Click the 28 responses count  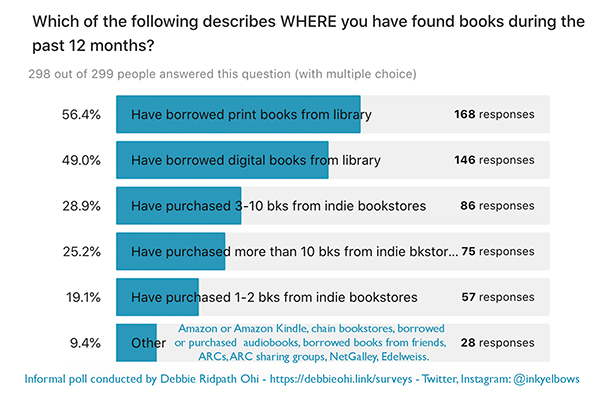[x=497, y=343]
